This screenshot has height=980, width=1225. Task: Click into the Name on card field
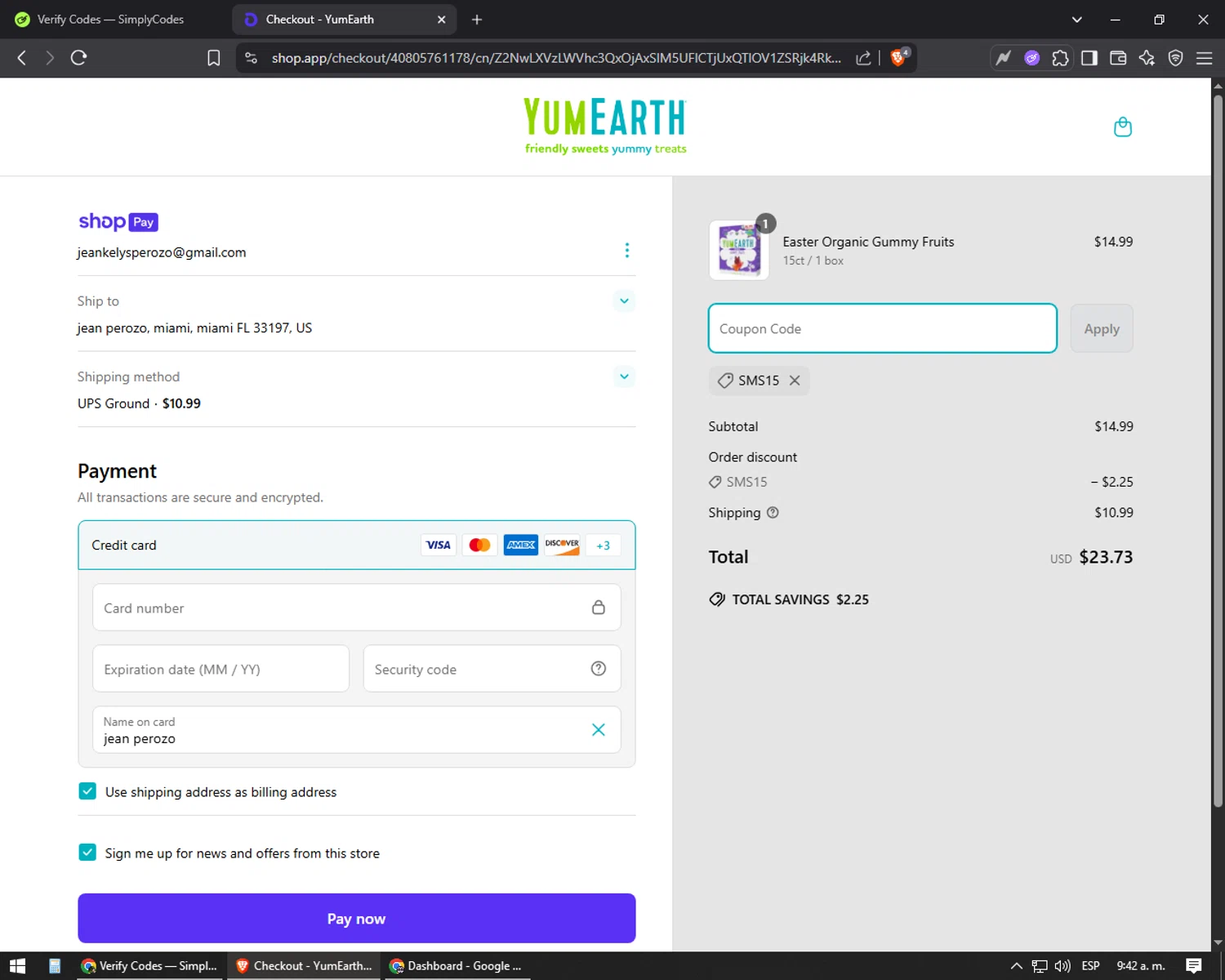356,729
